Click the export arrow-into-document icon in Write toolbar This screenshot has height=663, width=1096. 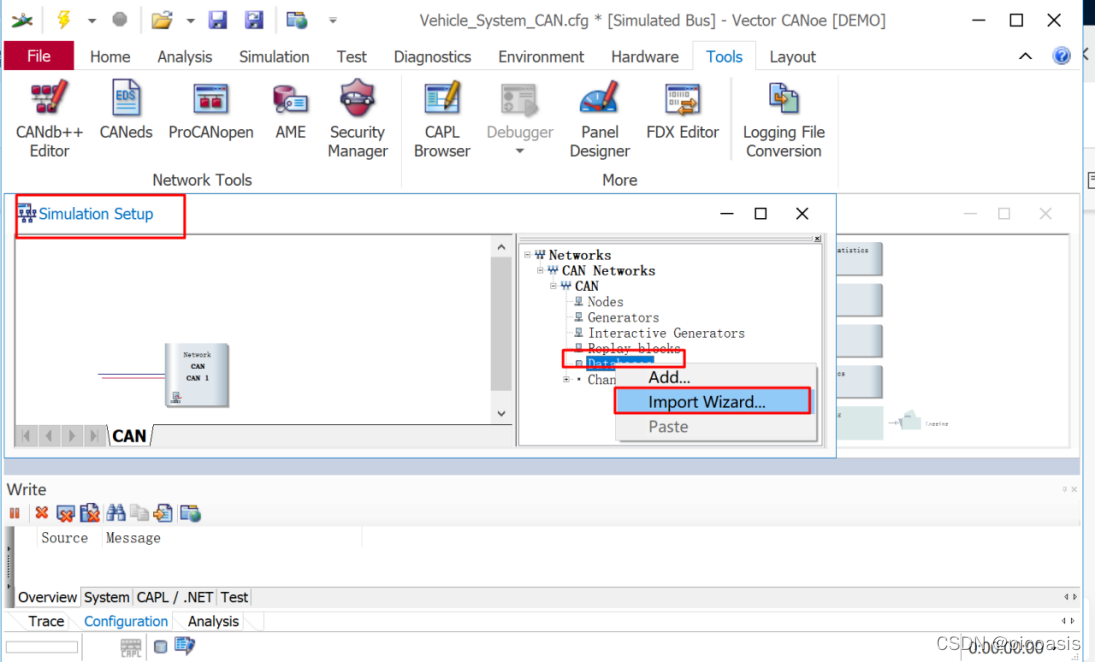coord(163,513)
